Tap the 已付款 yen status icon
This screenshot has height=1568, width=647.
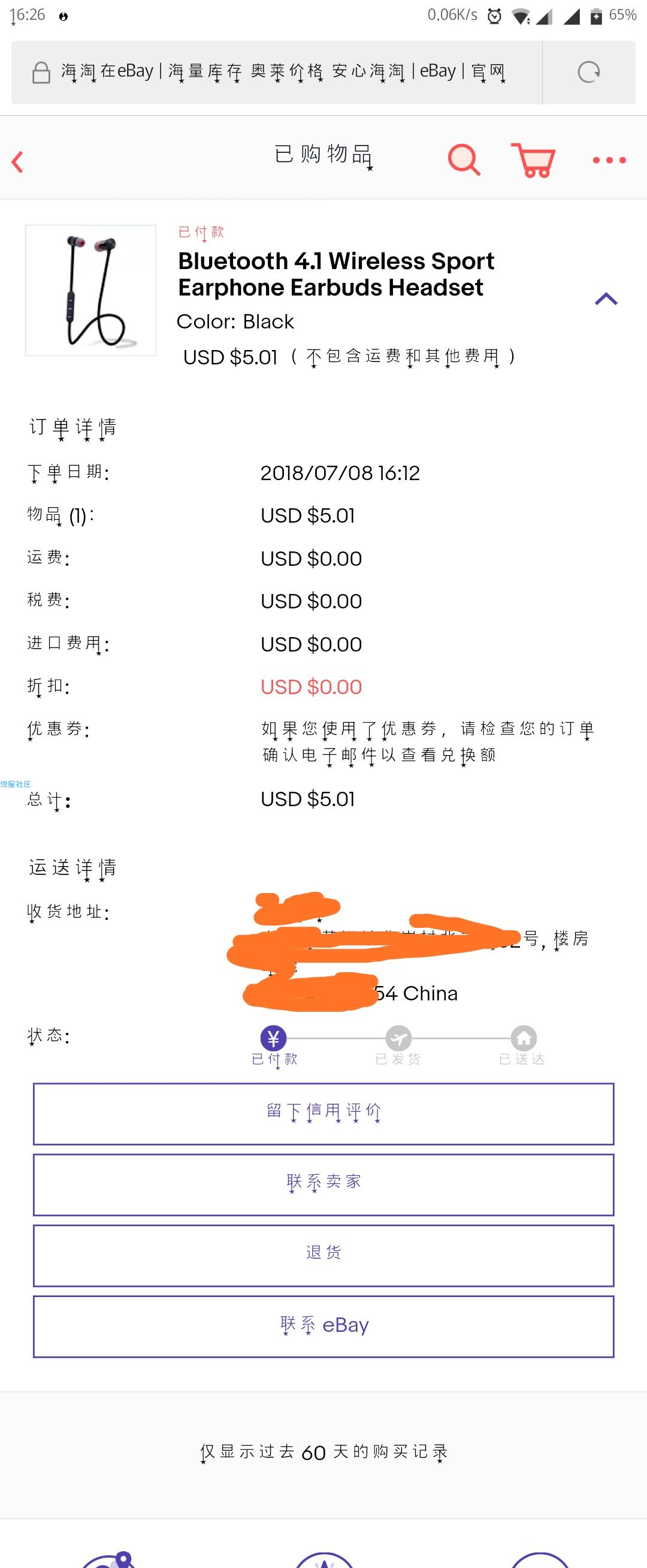point(273,1038)
